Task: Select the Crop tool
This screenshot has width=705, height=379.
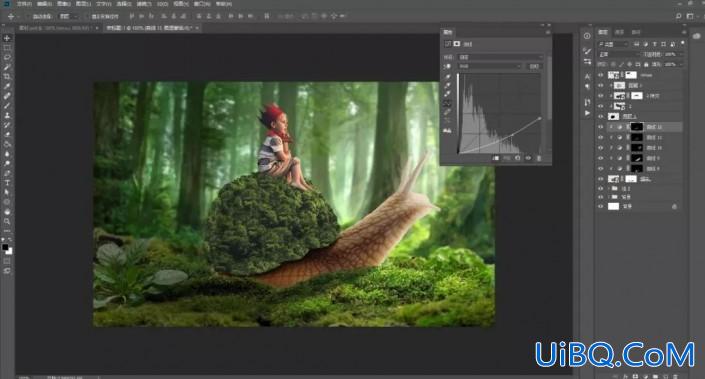Action: (x=7, y=76)
